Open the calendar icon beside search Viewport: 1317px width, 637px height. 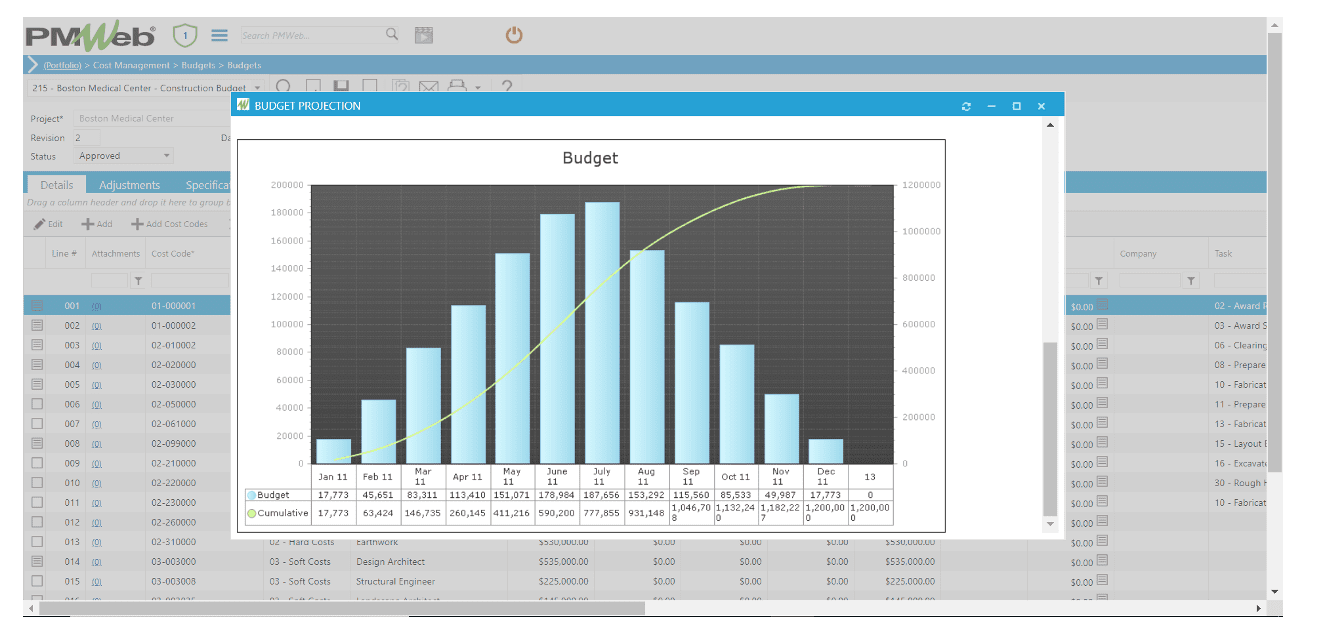[x=424, y=35]
